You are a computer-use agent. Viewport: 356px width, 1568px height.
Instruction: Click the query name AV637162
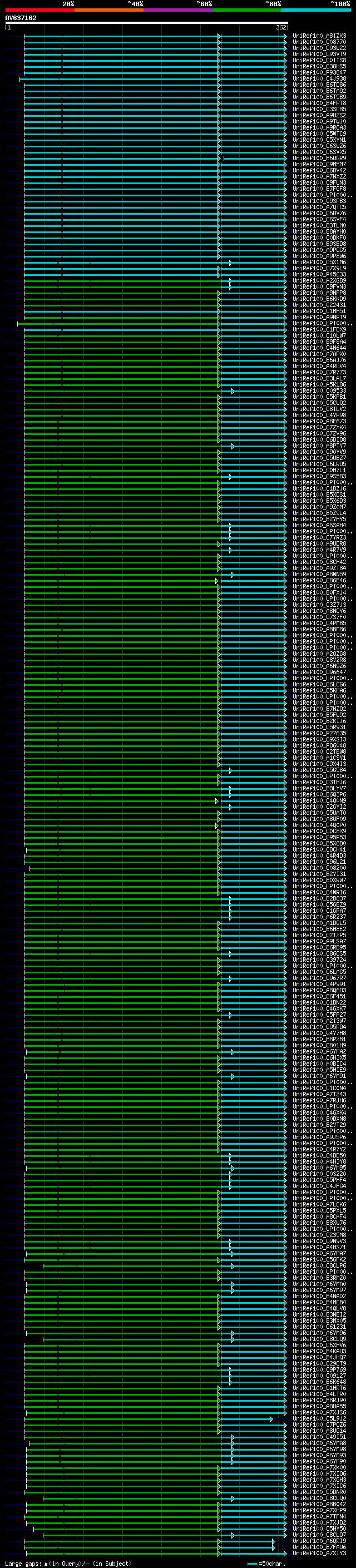21,18
